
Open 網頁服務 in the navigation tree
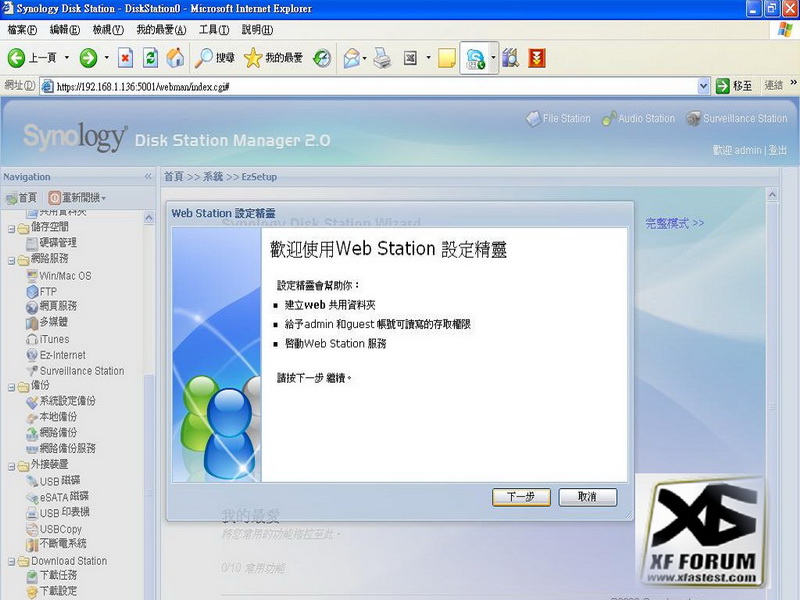pyautogui.click(x=52, y=306)
